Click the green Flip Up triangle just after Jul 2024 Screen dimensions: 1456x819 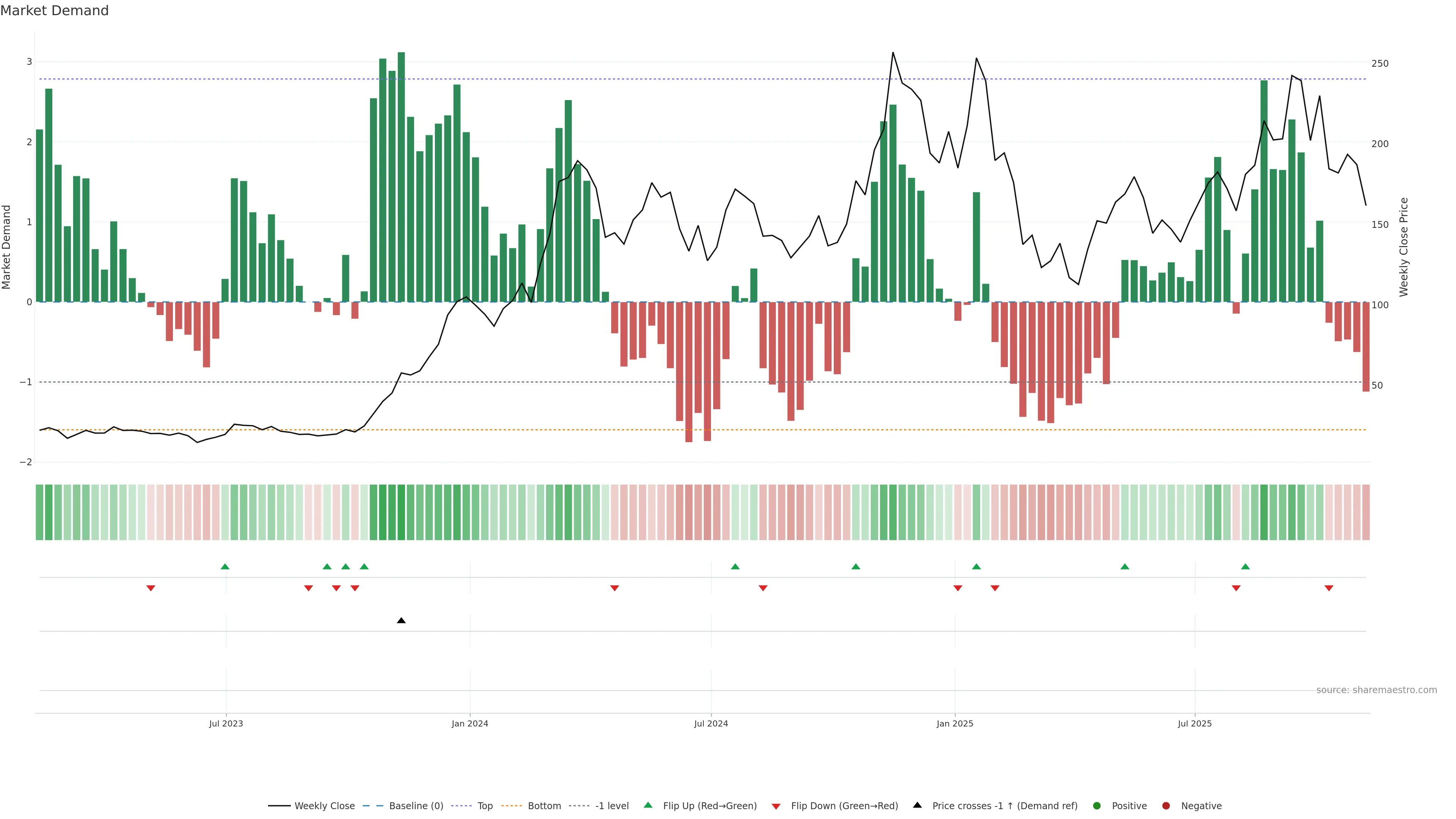click(x=735, y=566)
